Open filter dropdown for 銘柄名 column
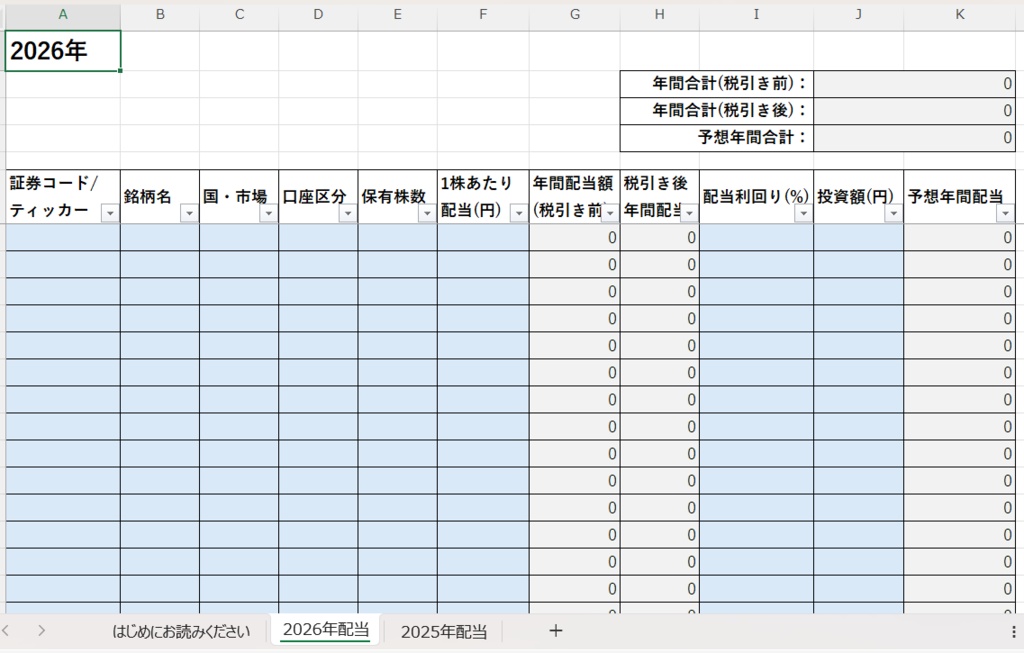The width and height of the screenshot is (1024, 653). pyautogui.click(x=189, y=214)
